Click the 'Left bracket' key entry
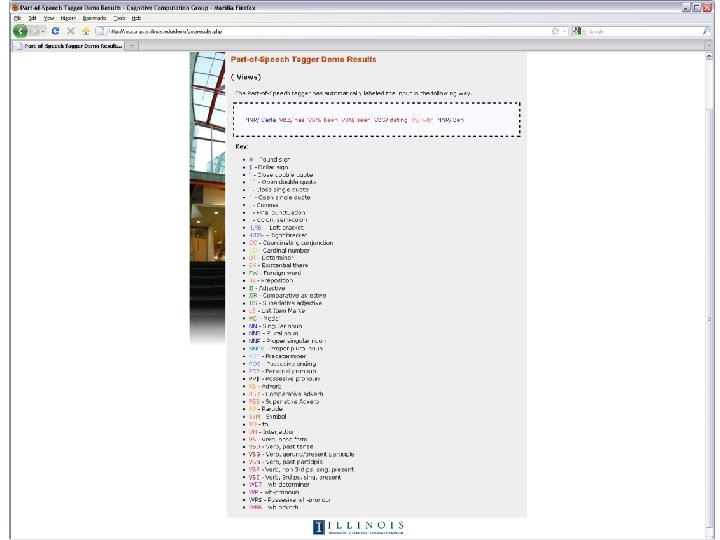 276,227
